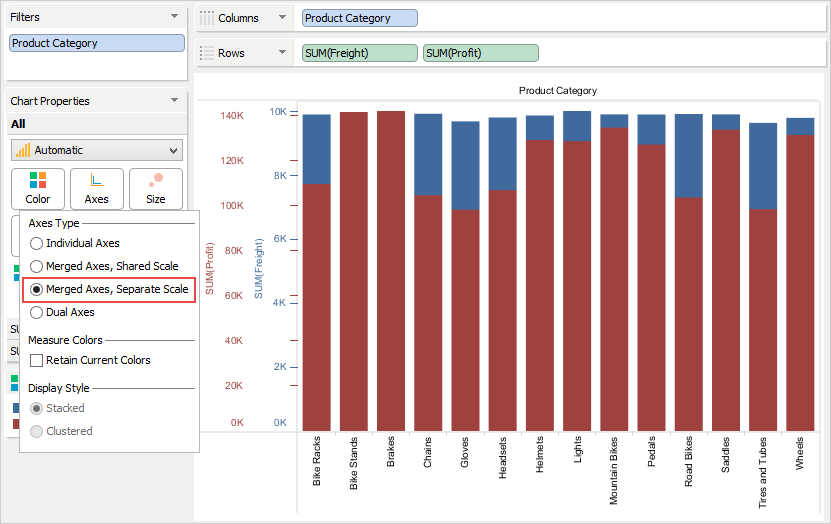Choose the Dual Axes radio button

(x=36, y=313)
